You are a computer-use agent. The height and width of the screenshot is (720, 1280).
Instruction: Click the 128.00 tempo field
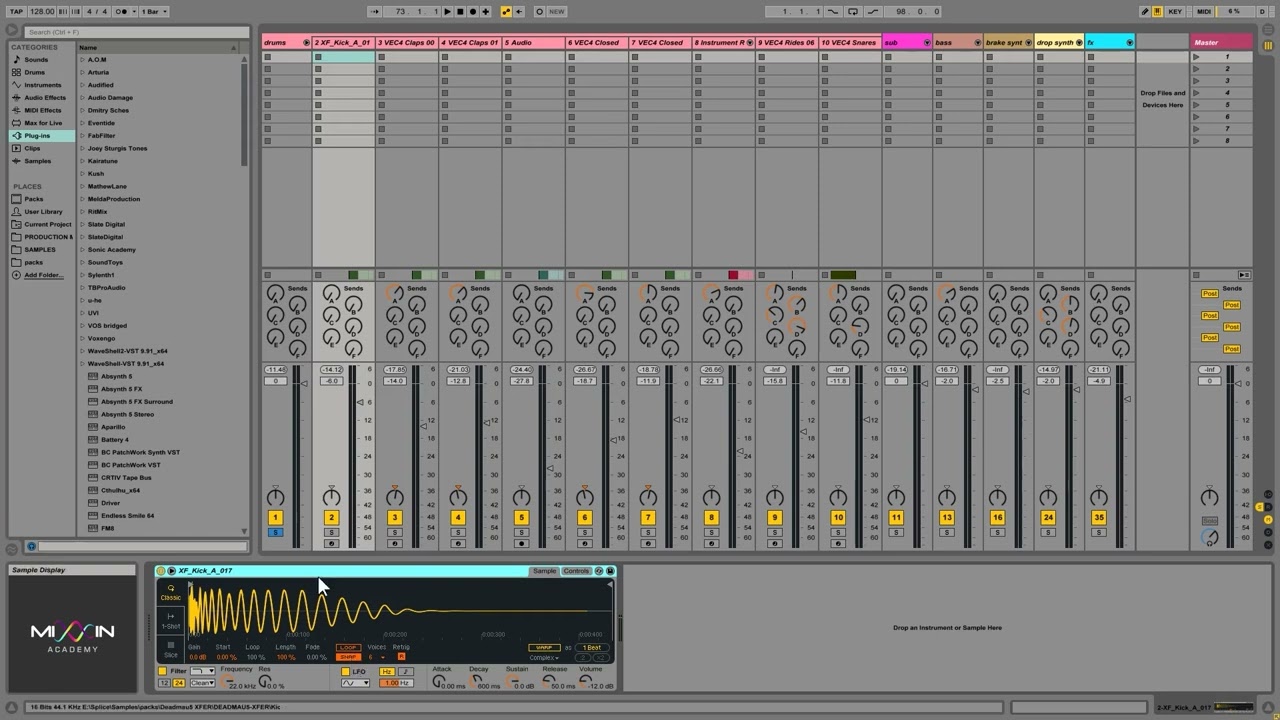pyautogui.click(x=42, y=11)
